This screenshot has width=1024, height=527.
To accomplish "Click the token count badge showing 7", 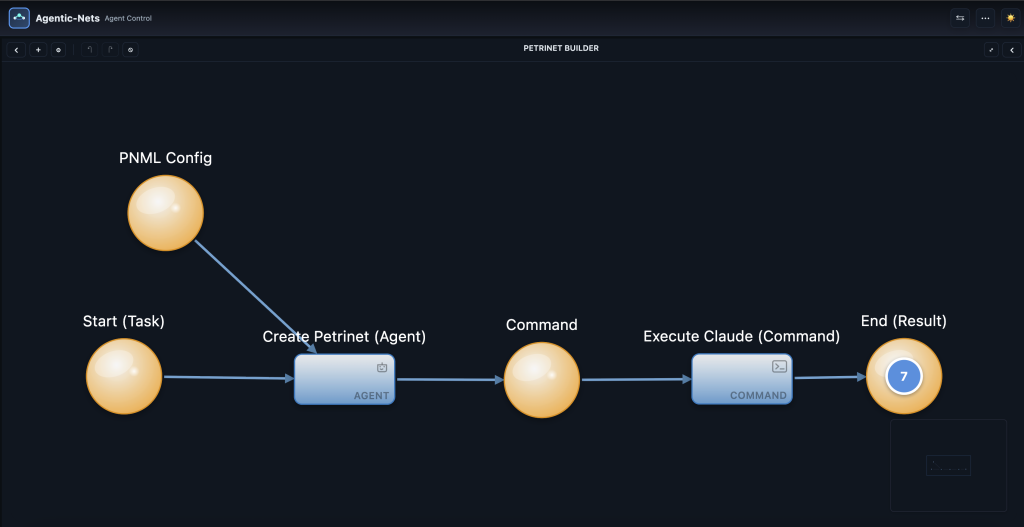I will (x=904, y=377).
